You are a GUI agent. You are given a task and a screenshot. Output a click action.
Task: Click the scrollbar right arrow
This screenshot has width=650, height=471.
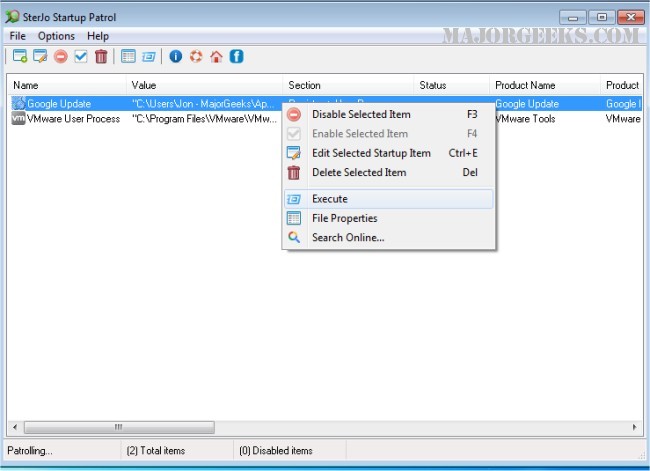634,427
